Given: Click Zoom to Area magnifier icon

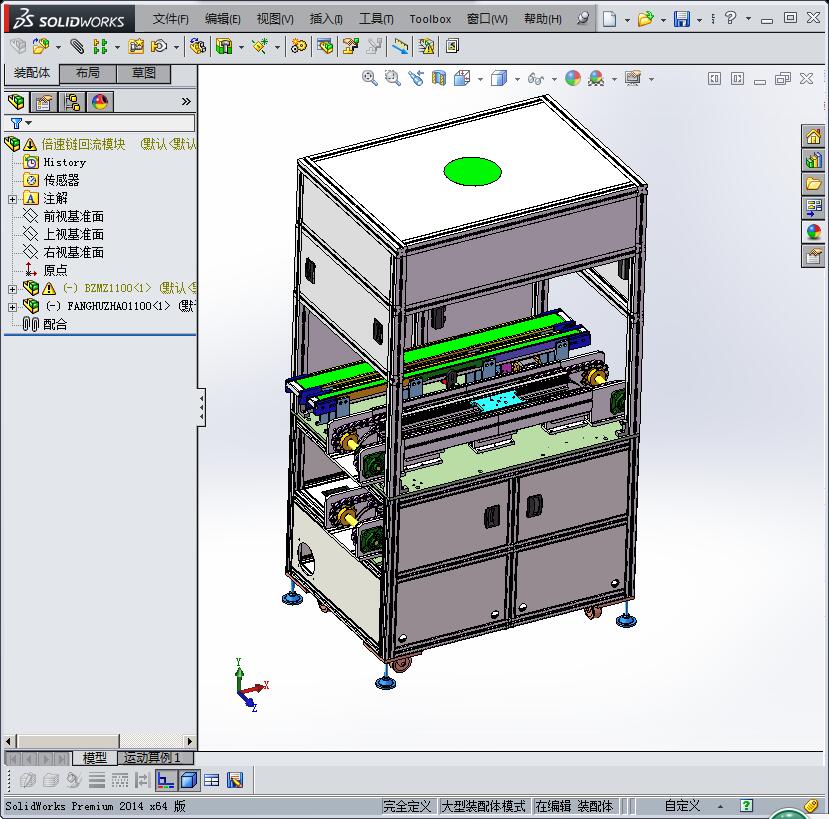Looking at the screenshot, I should (x=392, y=78).
